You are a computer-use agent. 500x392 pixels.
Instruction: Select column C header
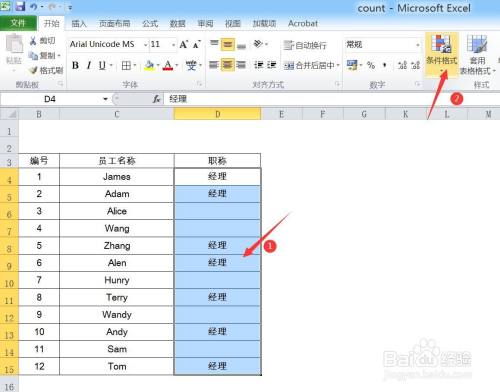pyautogui.click(x=117, y=114)
